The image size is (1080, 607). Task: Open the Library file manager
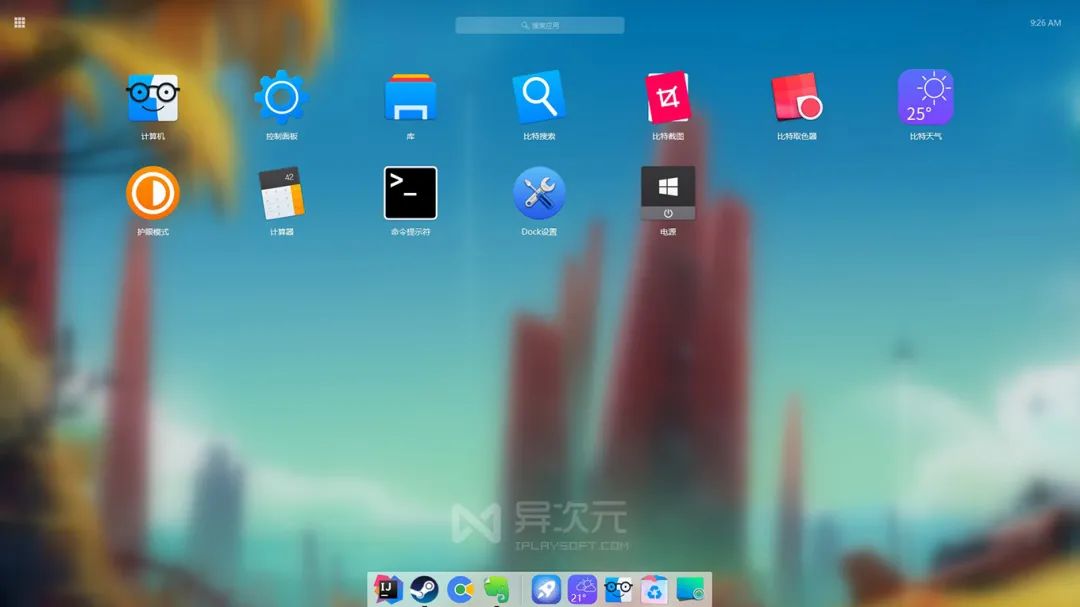pos(410,97)
